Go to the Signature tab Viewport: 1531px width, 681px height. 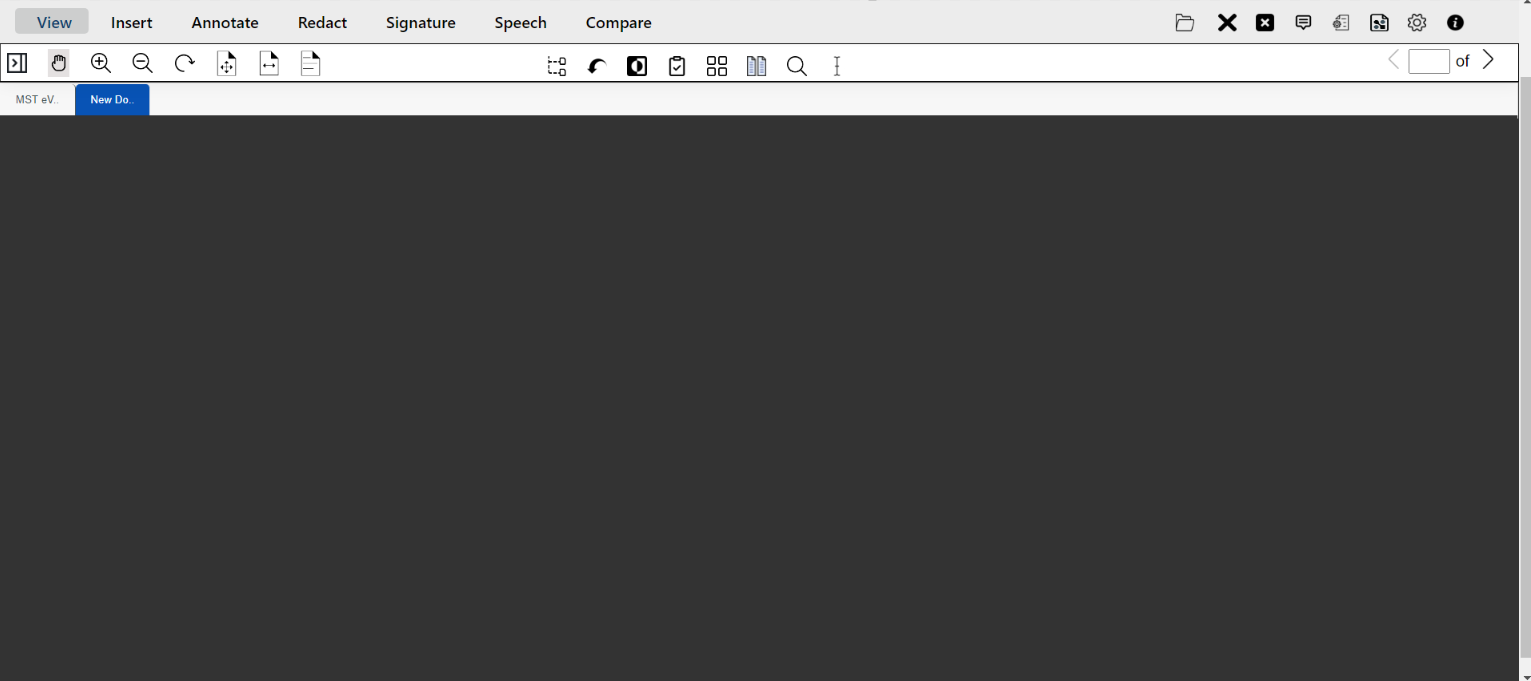point(420,22)
